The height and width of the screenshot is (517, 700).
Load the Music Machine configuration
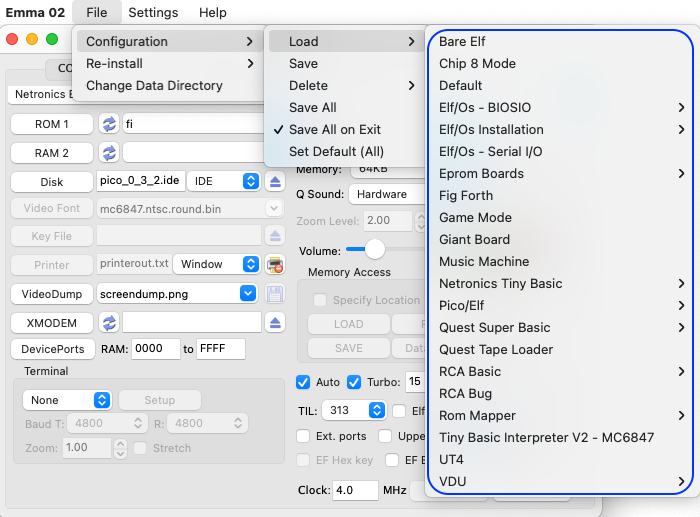pyautogui.click(x=561, y=262)
